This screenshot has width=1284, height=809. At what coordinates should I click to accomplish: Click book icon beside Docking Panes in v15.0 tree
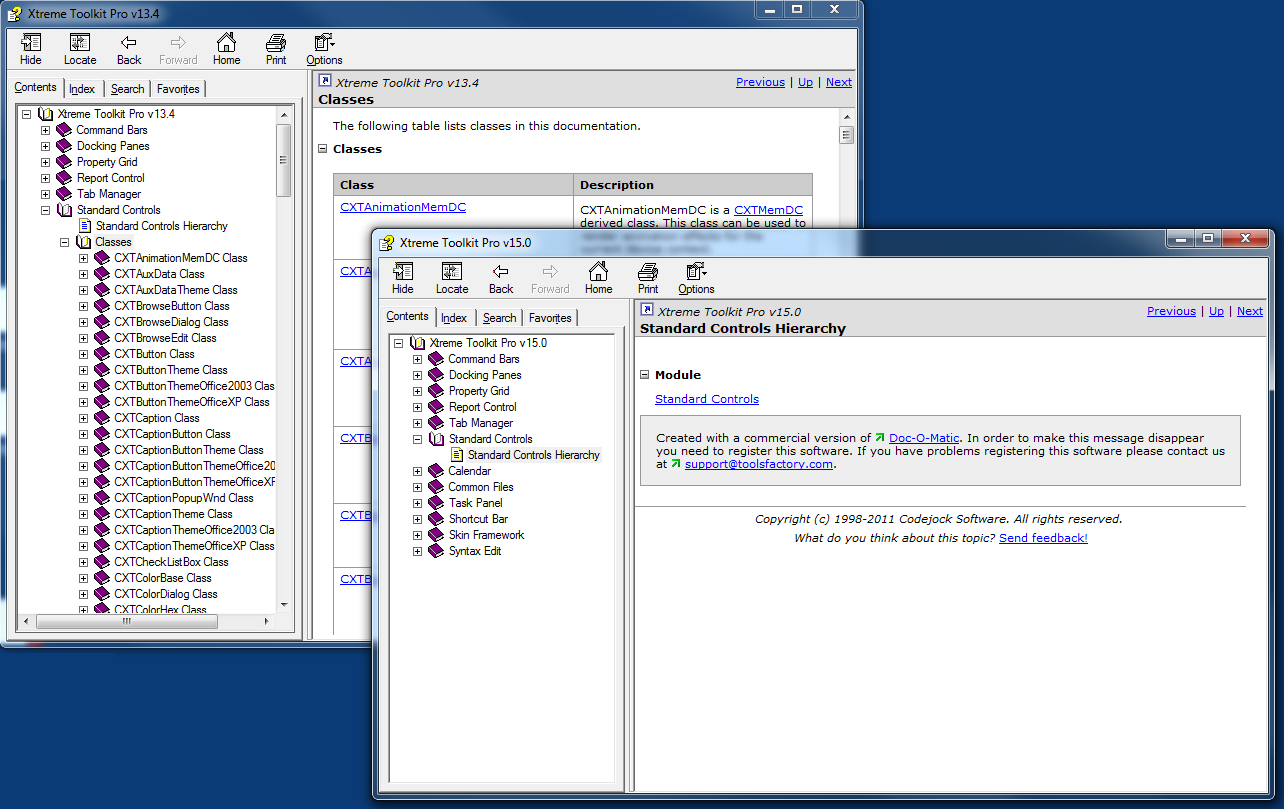(437, 375)
